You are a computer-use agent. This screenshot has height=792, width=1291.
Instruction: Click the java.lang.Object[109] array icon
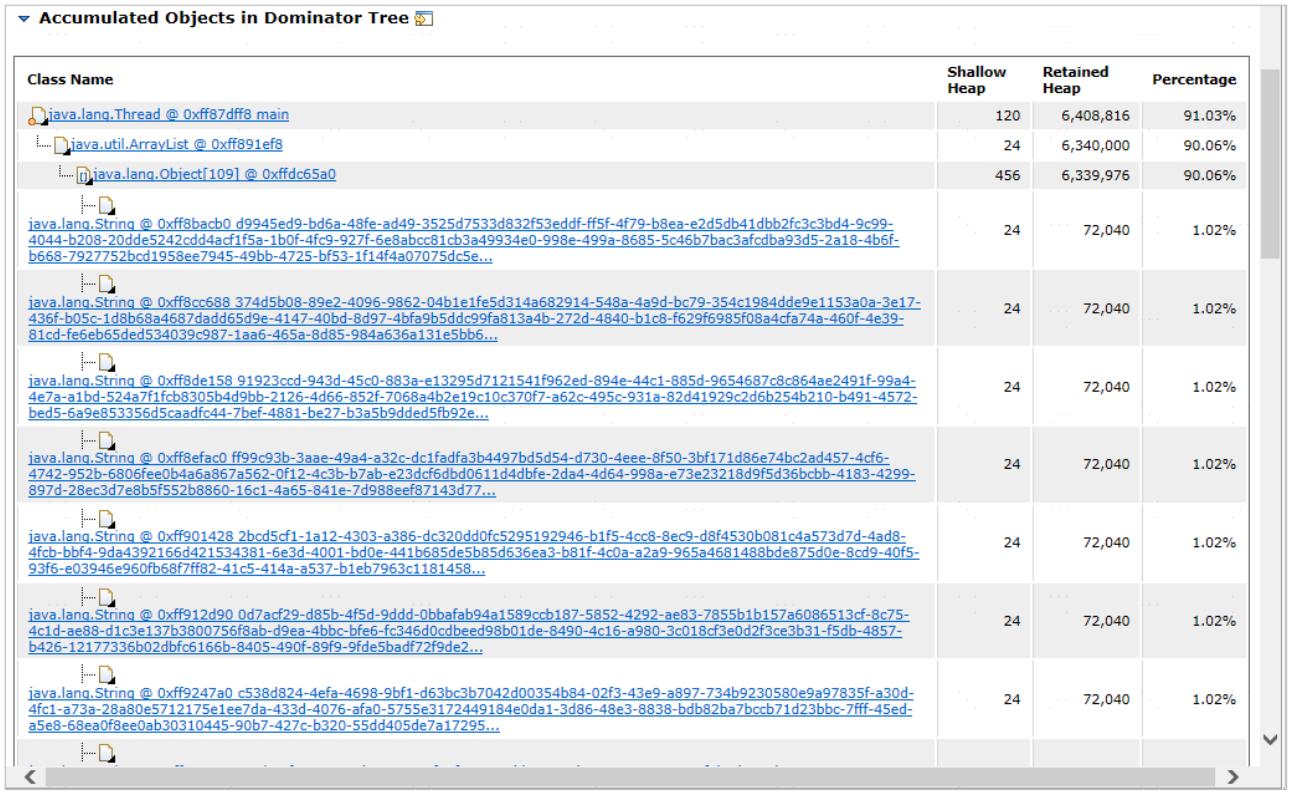click(x=86, y=176)
